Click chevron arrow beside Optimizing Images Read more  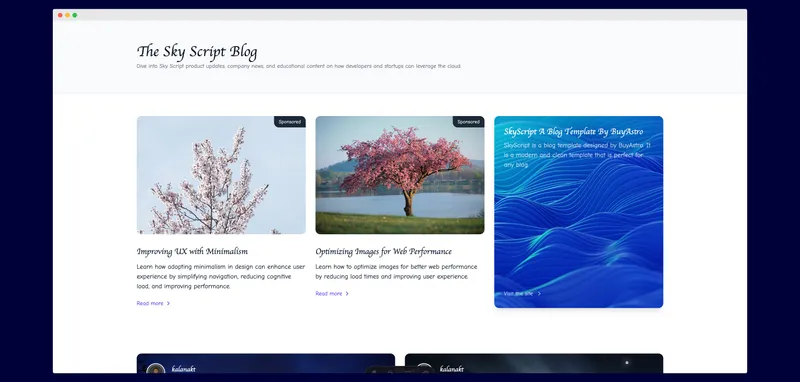point(347,294)
